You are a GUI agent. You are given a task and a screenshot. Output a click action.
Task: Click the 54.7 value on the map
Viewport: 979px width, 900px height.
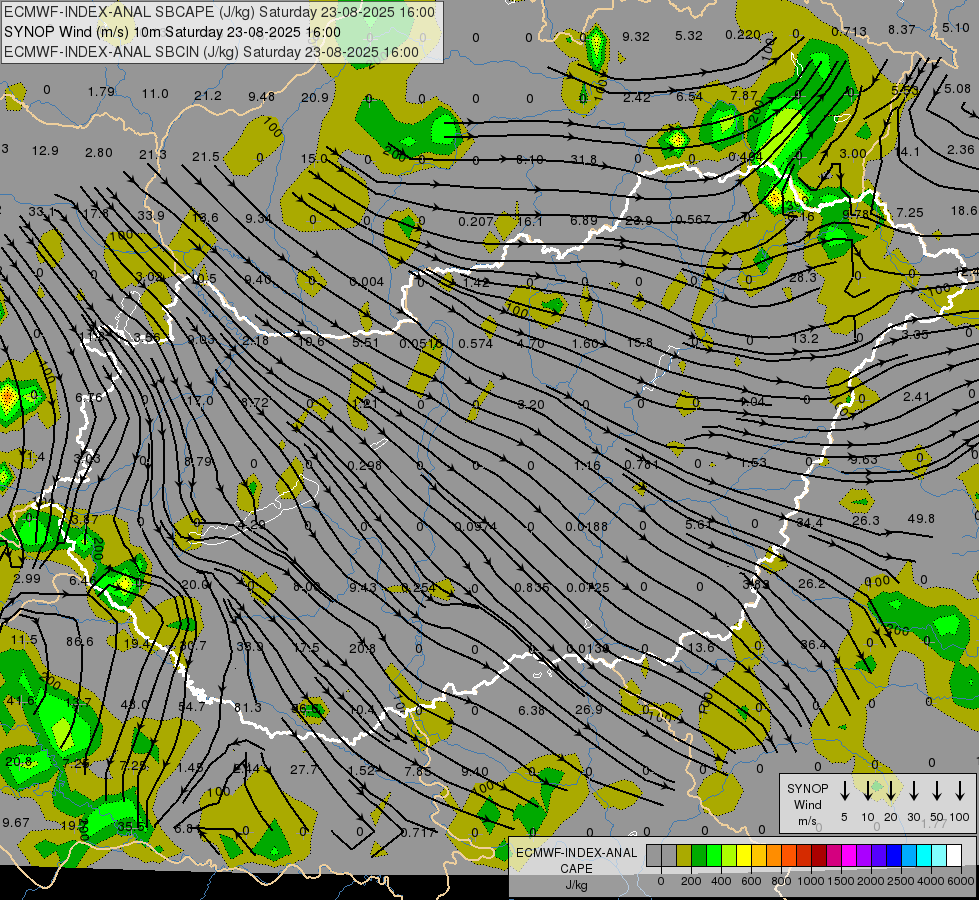pos(192,706)
